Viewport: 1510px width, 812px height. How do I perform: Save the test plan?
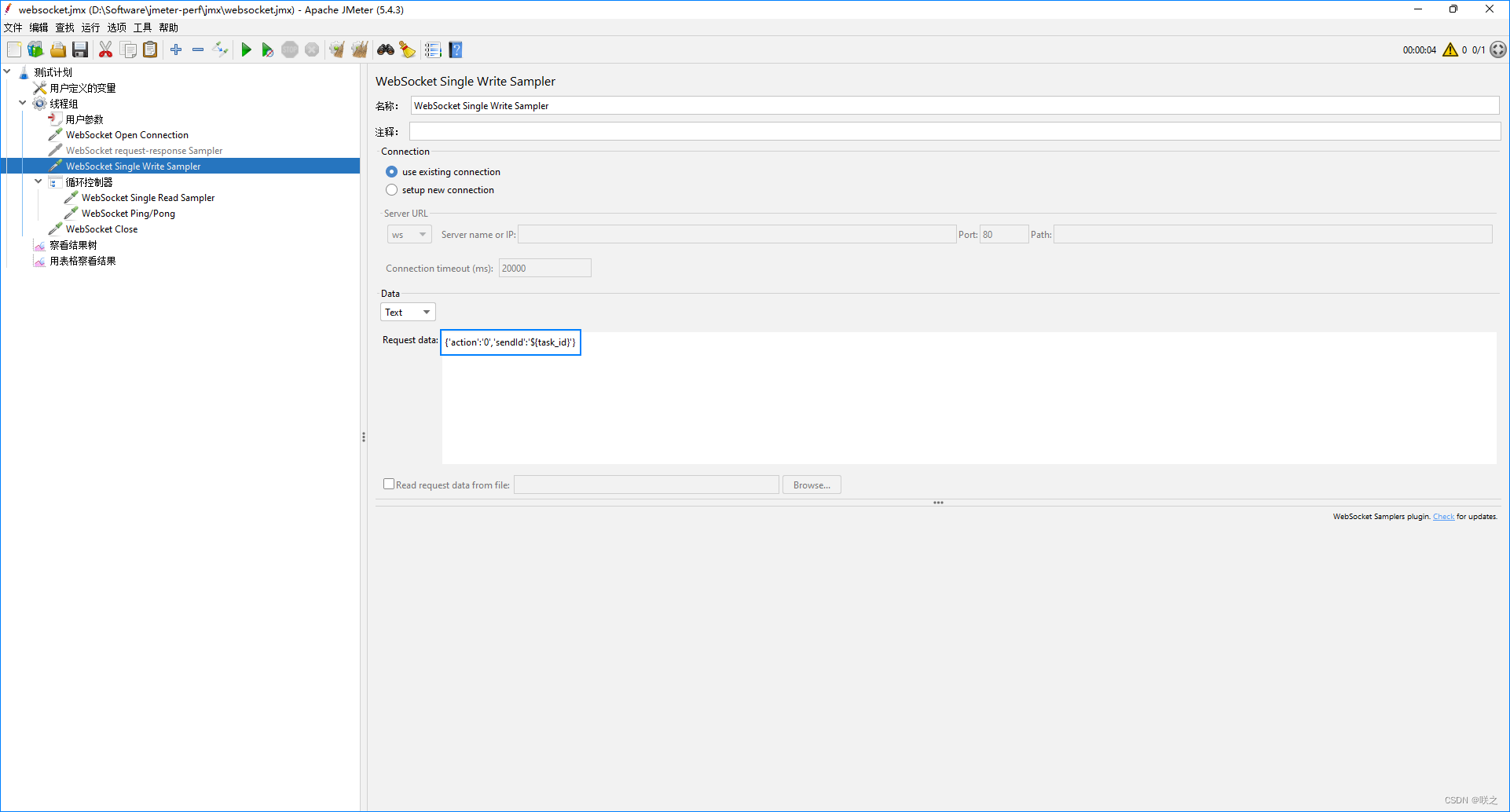80,49
